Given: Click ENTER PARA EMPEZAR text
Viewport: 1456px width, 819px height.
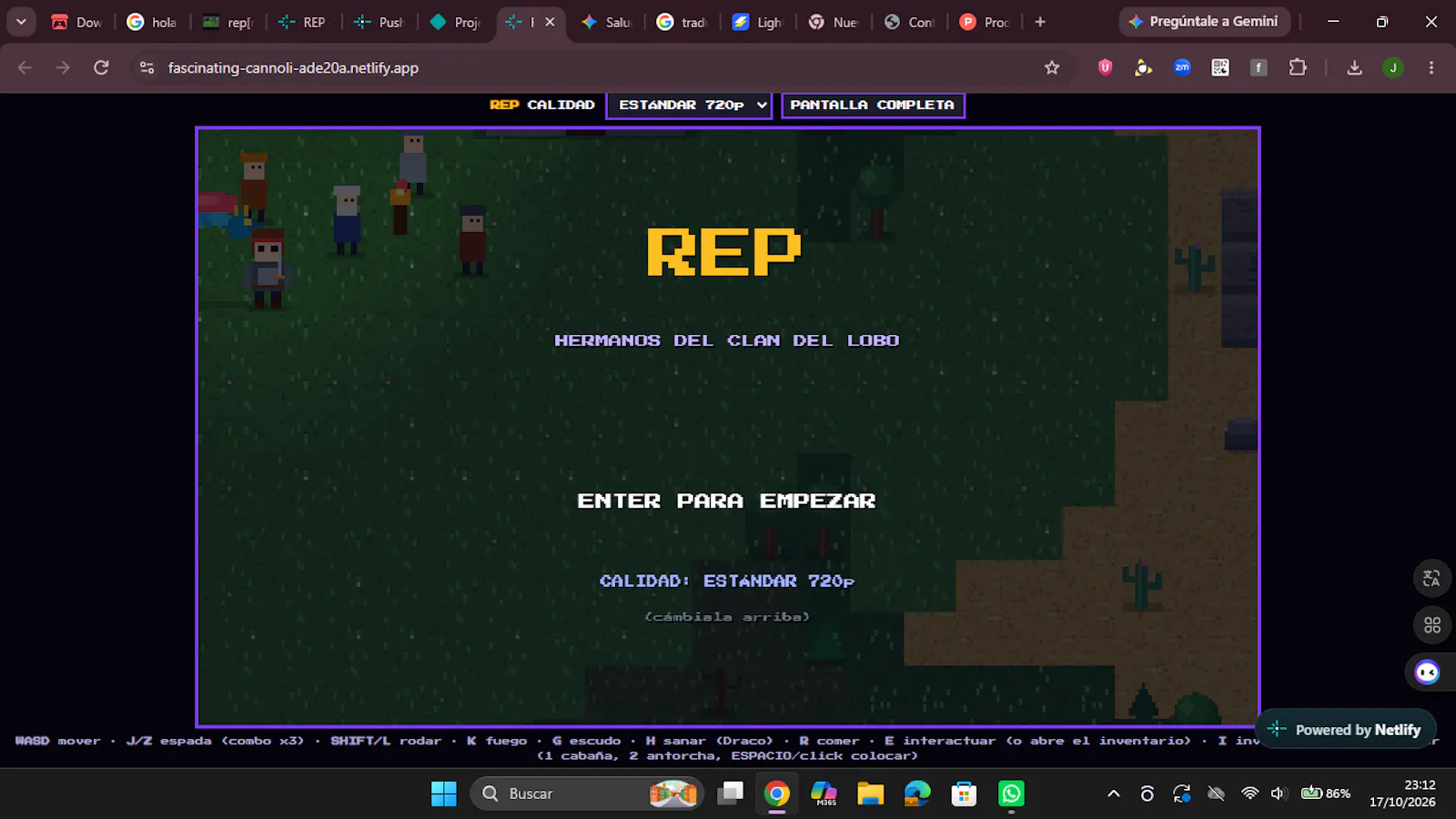Looking at the screenshot, I should pos(726,501).
